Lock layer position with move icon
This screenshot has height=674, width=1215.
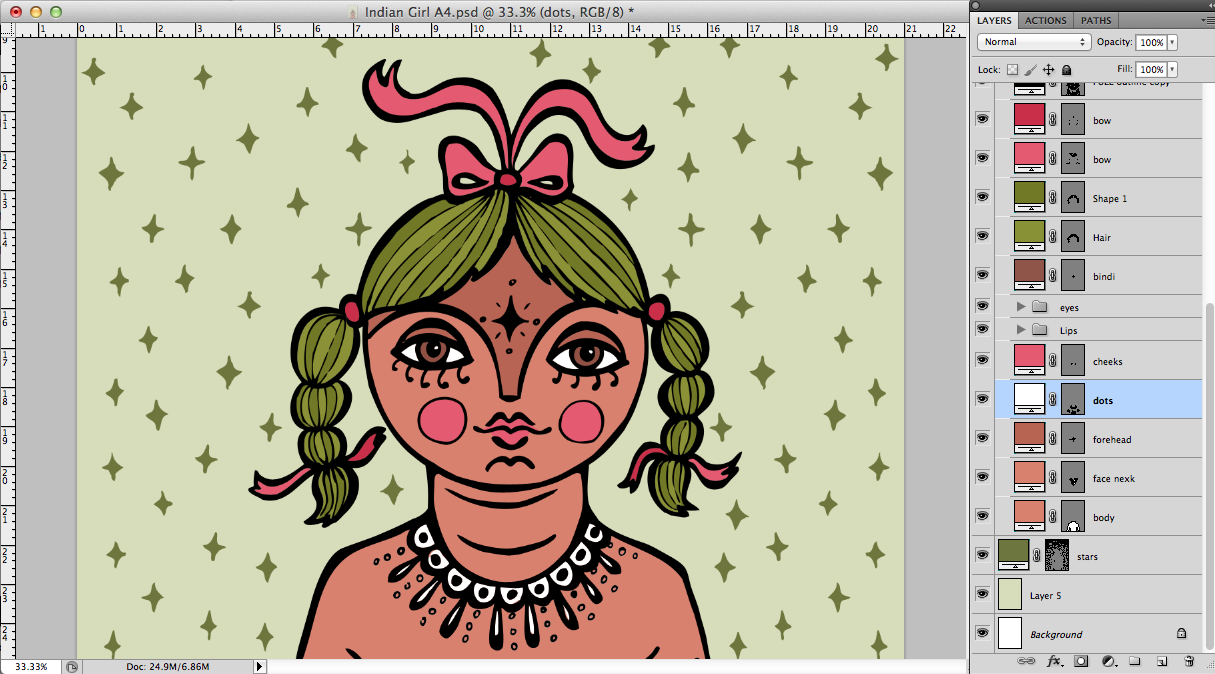pyautogui.click(x=1048, y=70)
